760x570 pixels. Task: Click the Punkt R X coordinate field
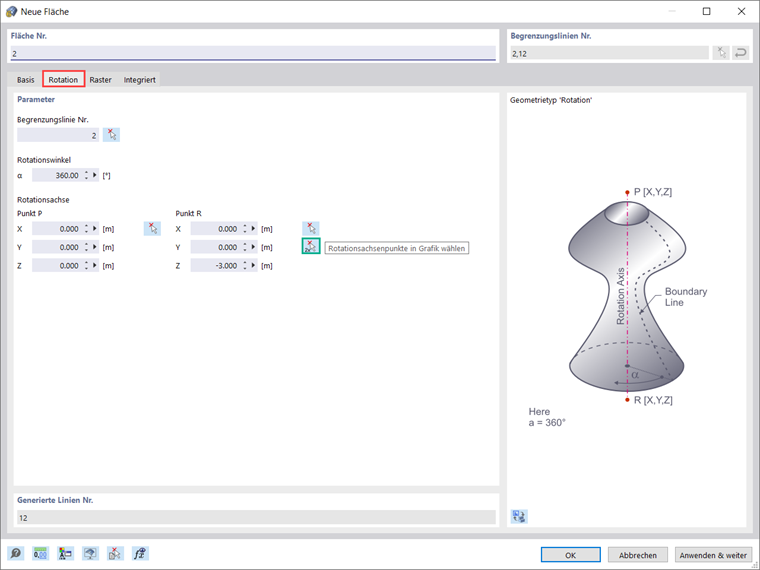pyautogui.click(x=216, y=229)
